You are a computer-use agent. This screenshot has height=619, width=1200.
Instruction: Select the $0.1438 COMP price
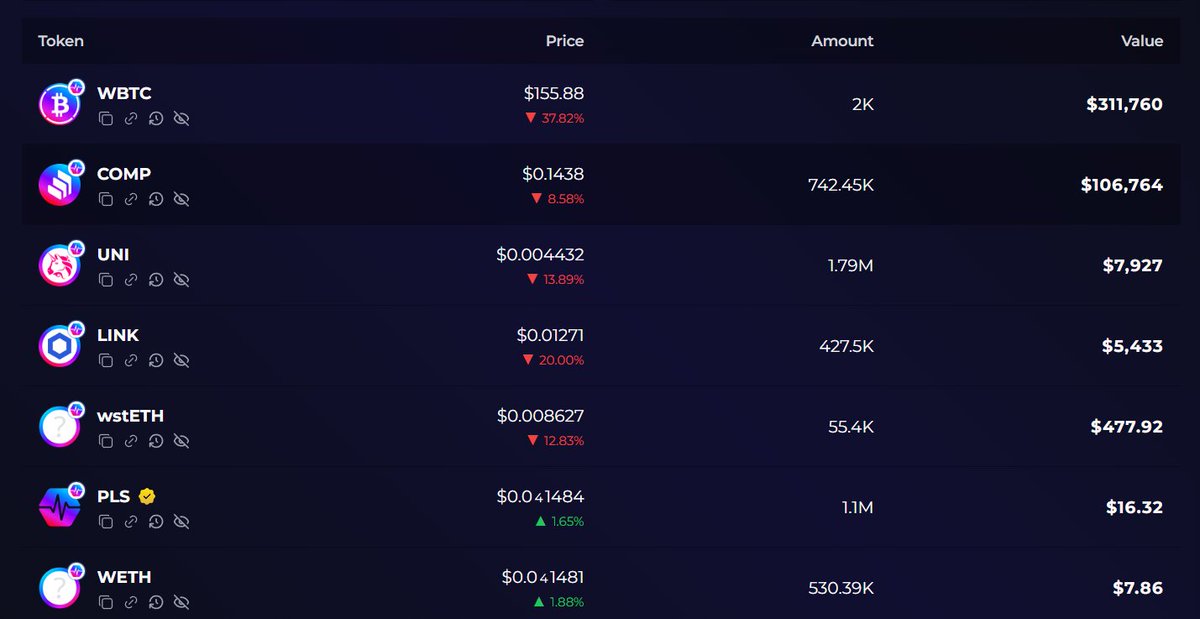coord(553,174)
